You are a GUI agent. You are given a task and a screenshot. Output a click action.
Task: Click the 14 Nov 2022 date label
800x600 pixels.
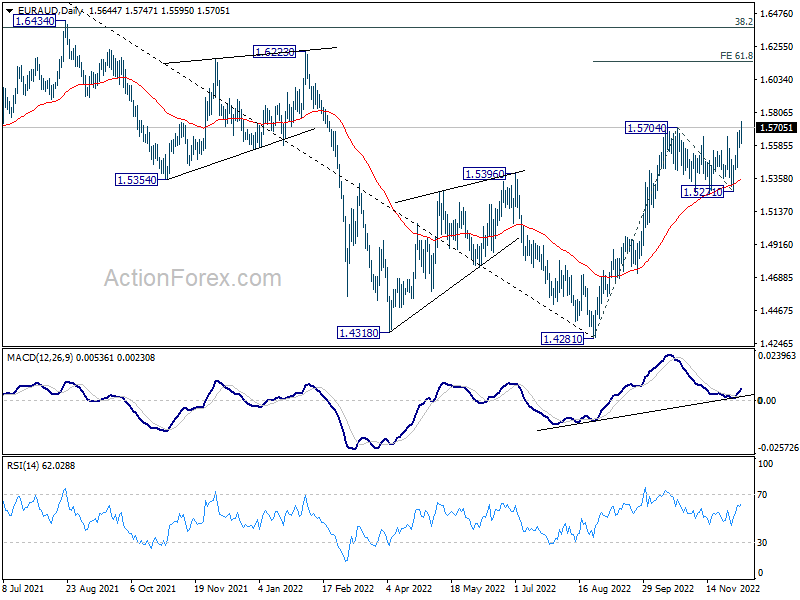click(x=733, y=588)
